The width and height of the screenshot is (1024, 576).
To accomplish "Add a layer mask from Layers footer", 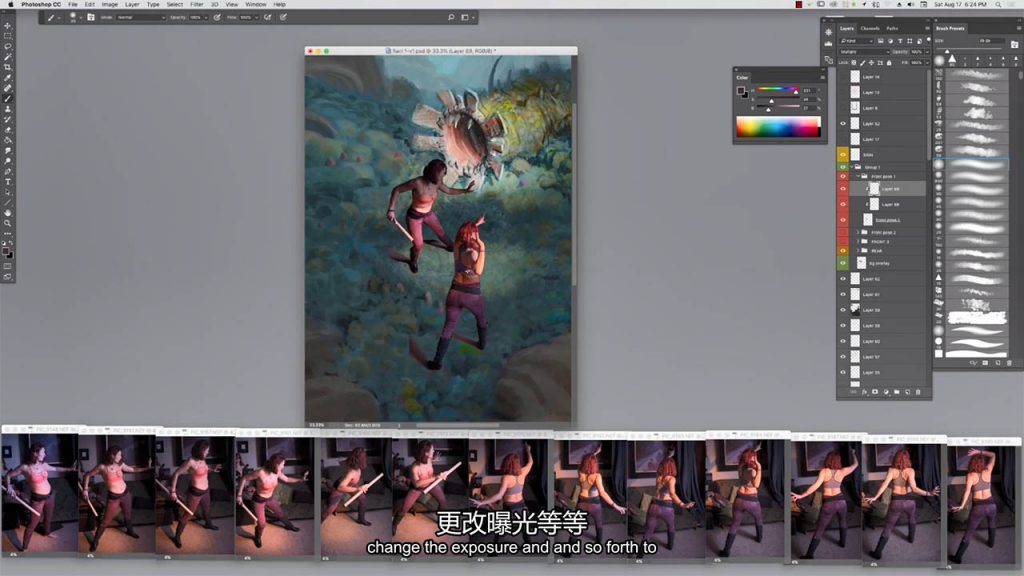I will [875, 392].
